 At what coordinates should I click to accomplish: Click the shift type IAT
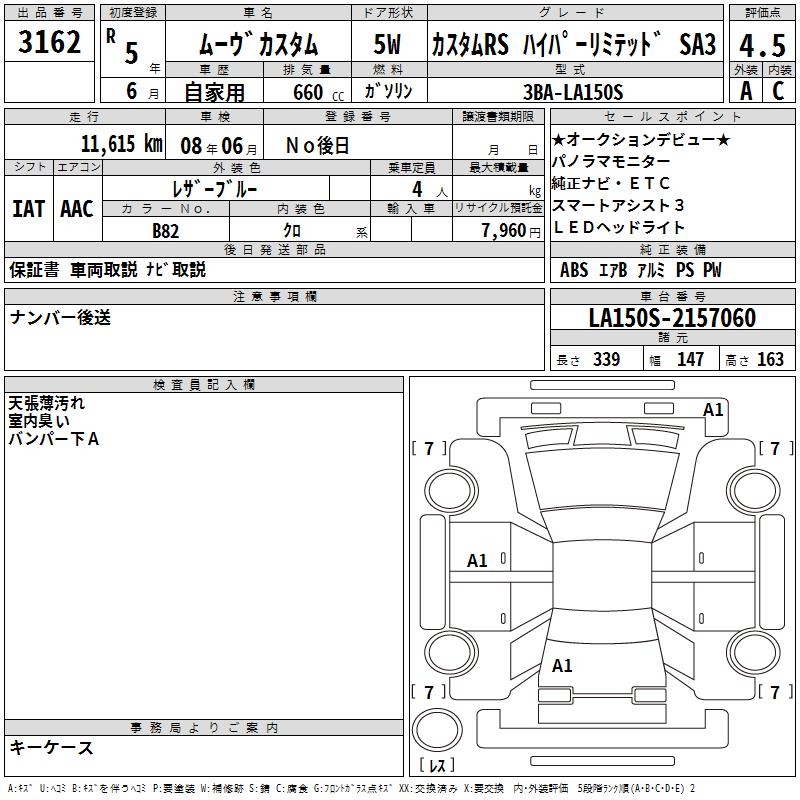pyautogui.click(x=28, y=209)
